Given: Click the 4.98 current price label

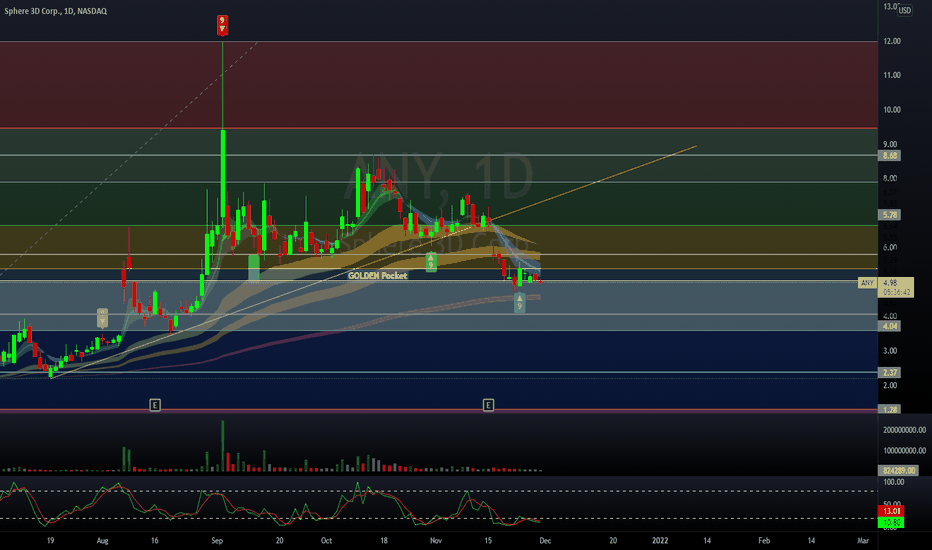Looking at the screenshot, I should [x=890, y=282].
